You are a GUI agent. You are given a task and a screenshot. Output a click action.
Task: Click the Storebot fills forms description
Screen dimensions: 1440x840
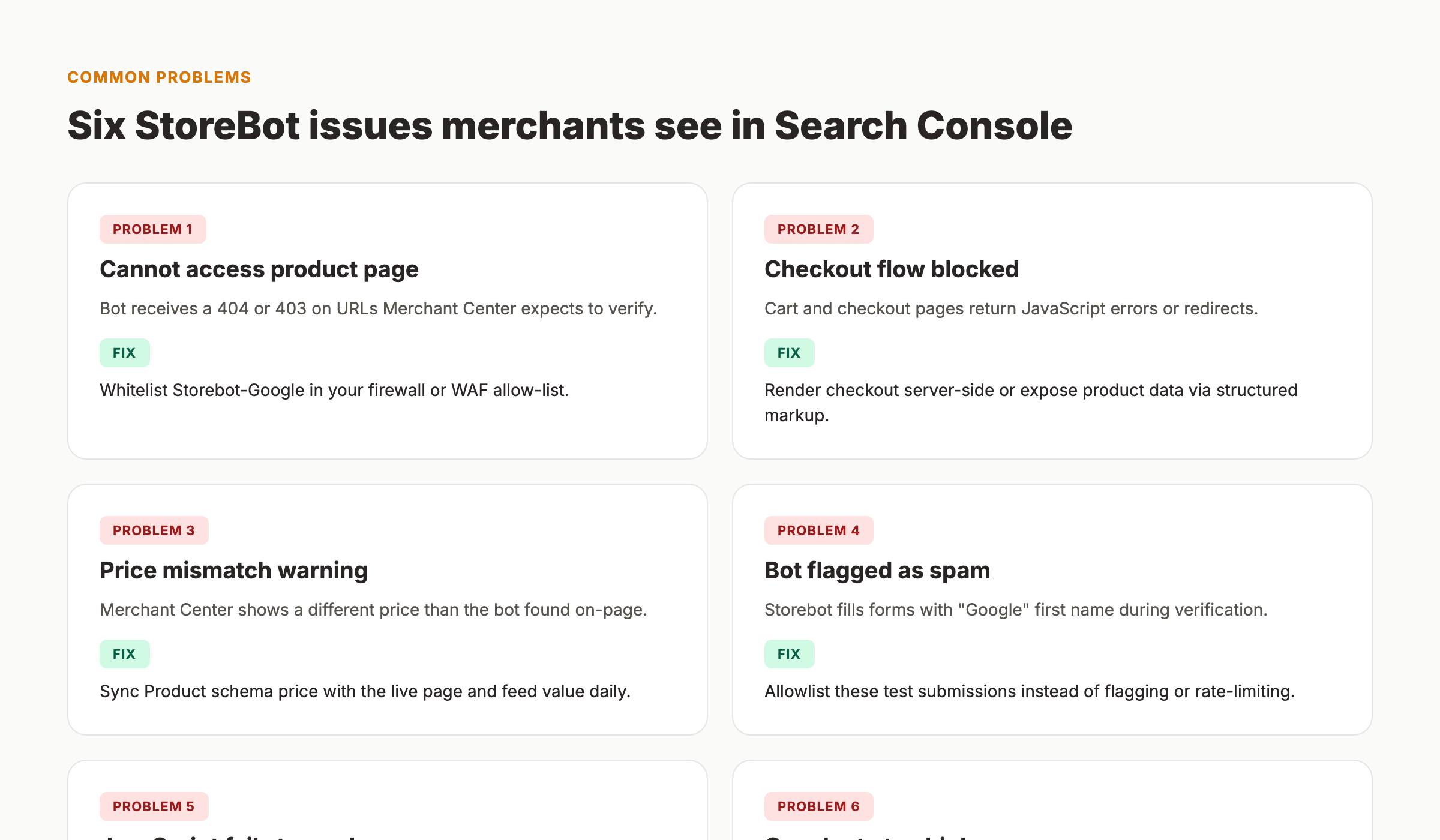[x=1016, y=610]
